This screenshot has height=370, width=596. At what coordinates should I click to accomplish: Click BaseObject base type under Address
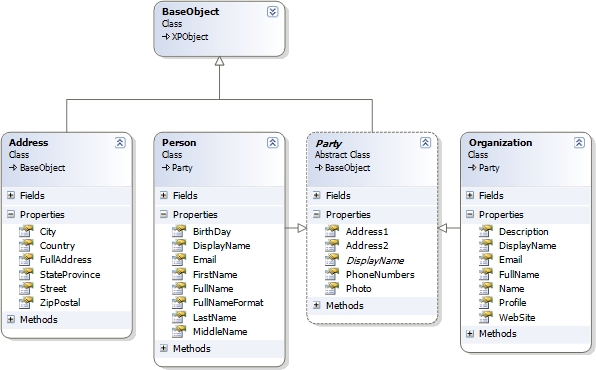click(x=43, y=168)
